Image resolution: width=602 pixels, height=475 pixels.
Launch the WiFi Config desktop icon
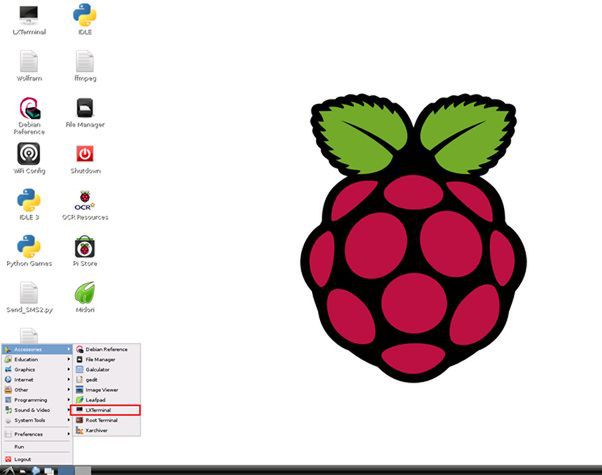(x=28, y=154)
